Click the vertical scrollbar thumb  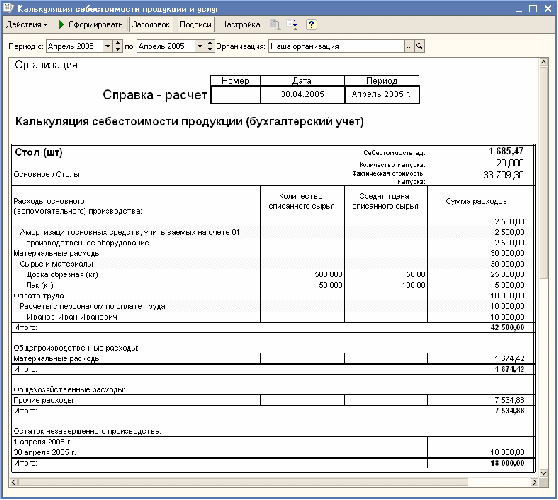543,173
